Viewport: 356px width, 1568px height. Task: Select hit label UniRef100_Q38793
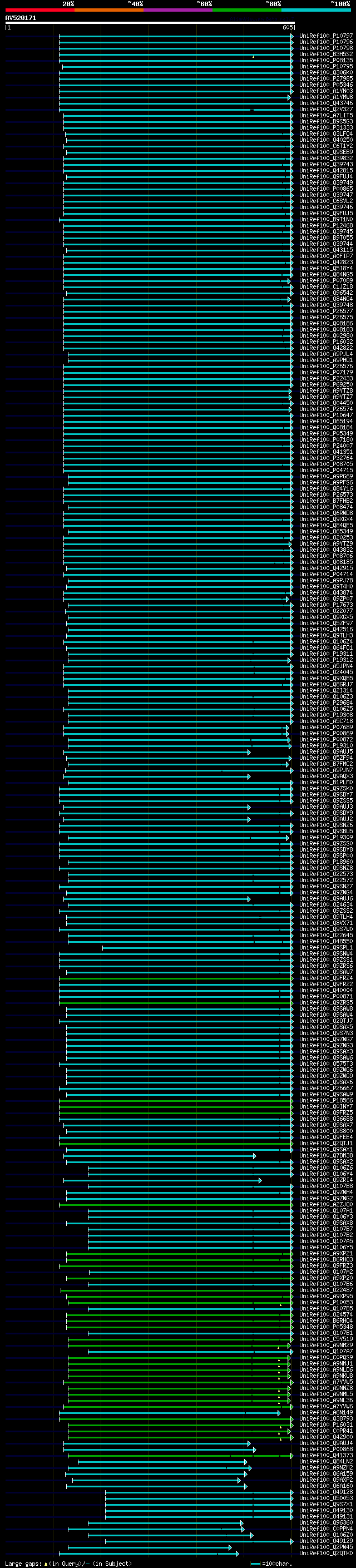pyautogui.click(x=326, y=1419)
